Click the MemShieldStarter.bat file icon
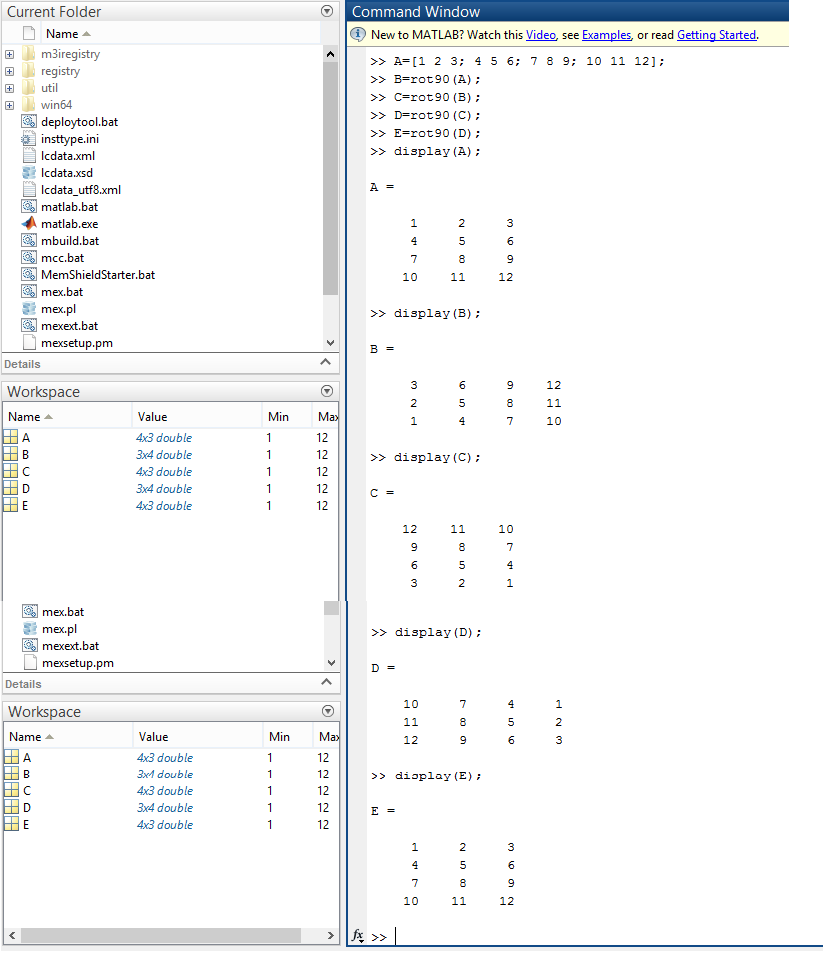 pos(29,275)
